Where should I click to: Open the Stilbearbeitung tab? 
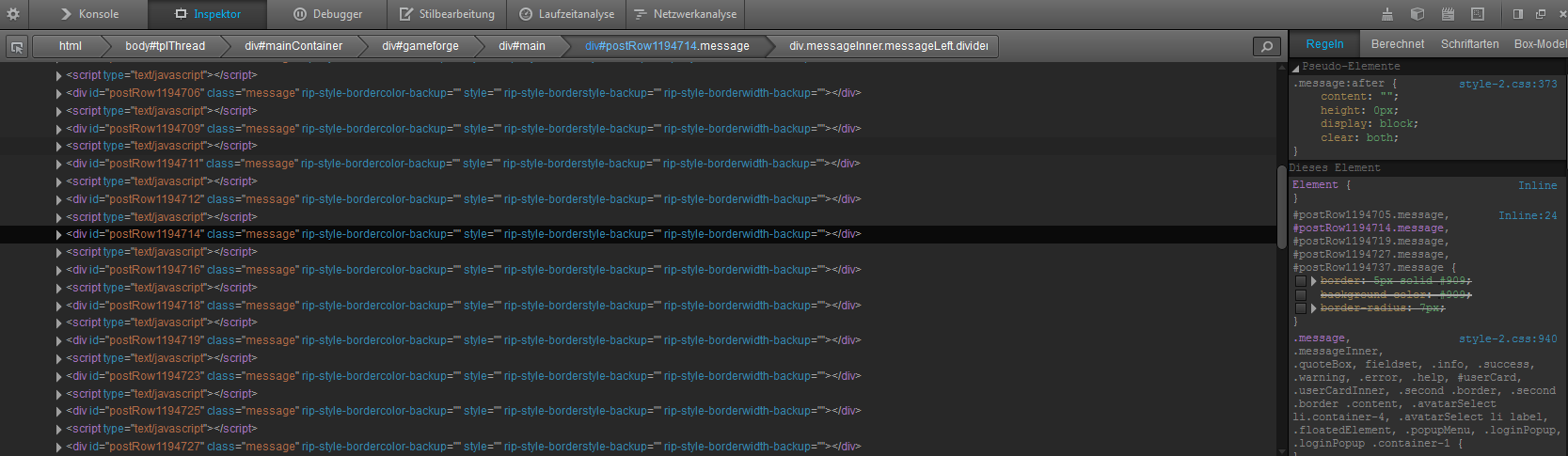click(447, 14)
